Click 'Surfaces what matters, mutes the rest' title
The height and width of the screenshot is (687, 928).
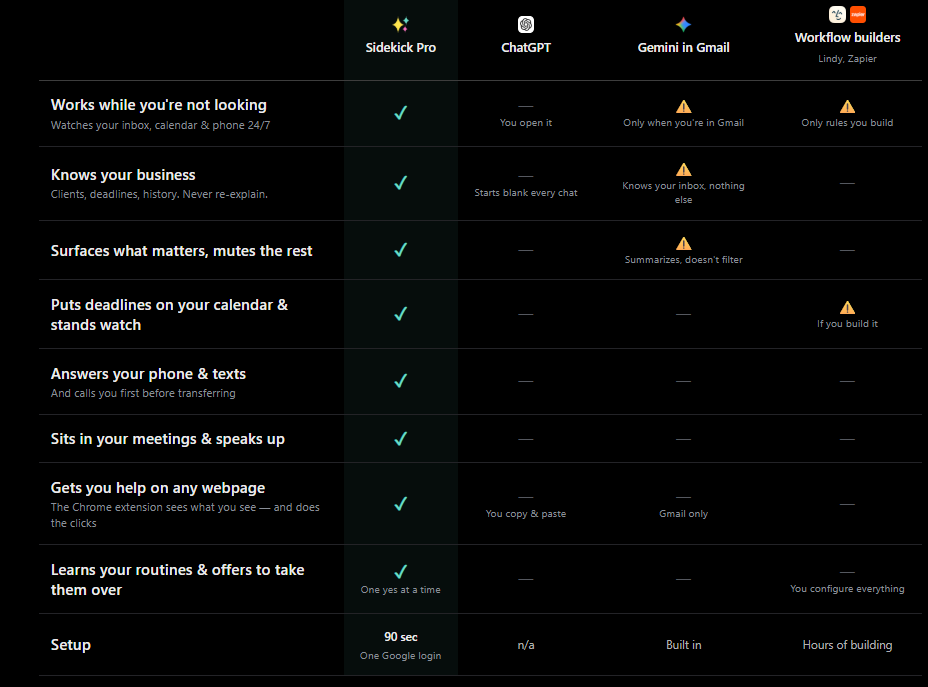click(x=181, y=251)
